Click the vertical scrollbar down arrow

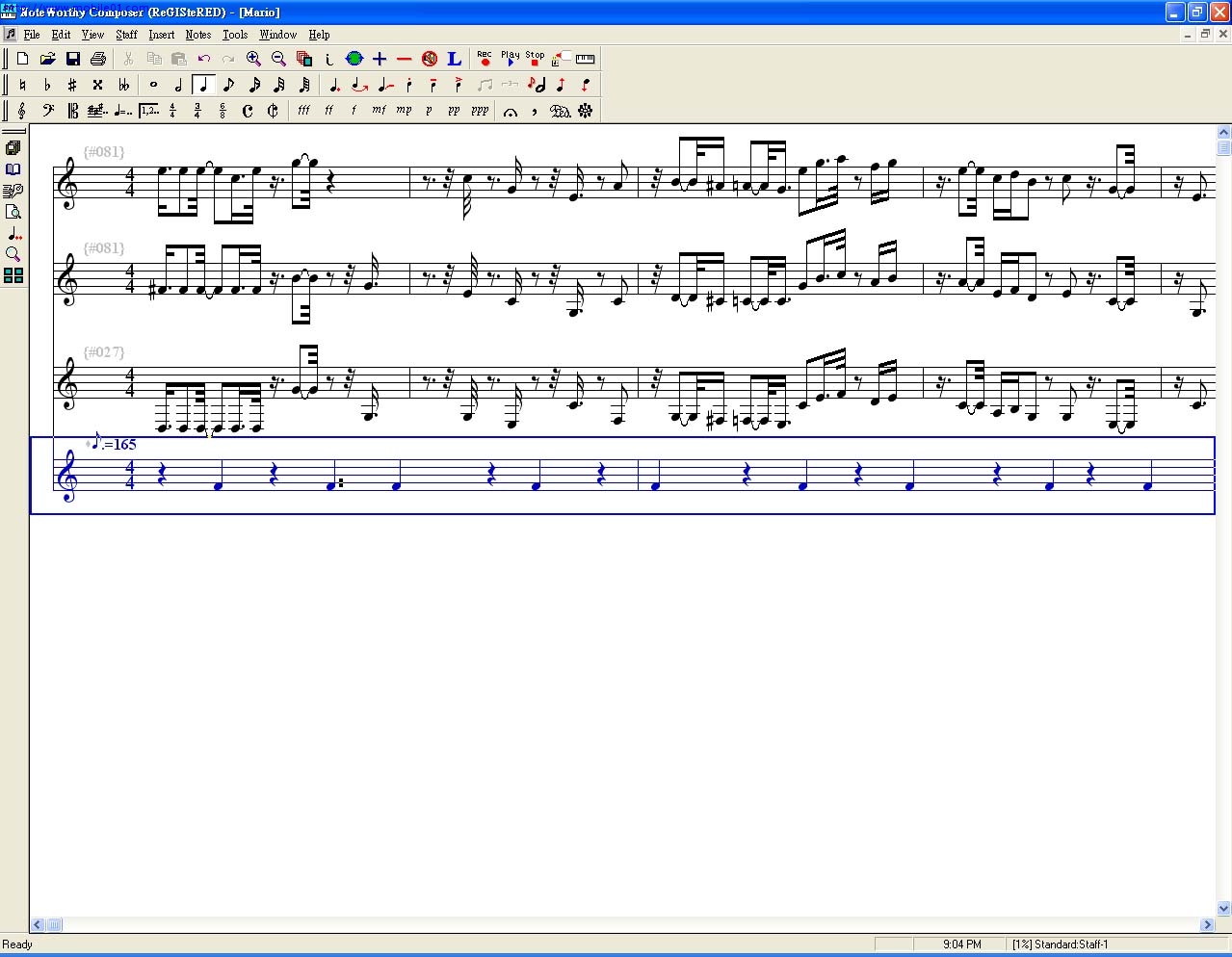(1224, 907)
